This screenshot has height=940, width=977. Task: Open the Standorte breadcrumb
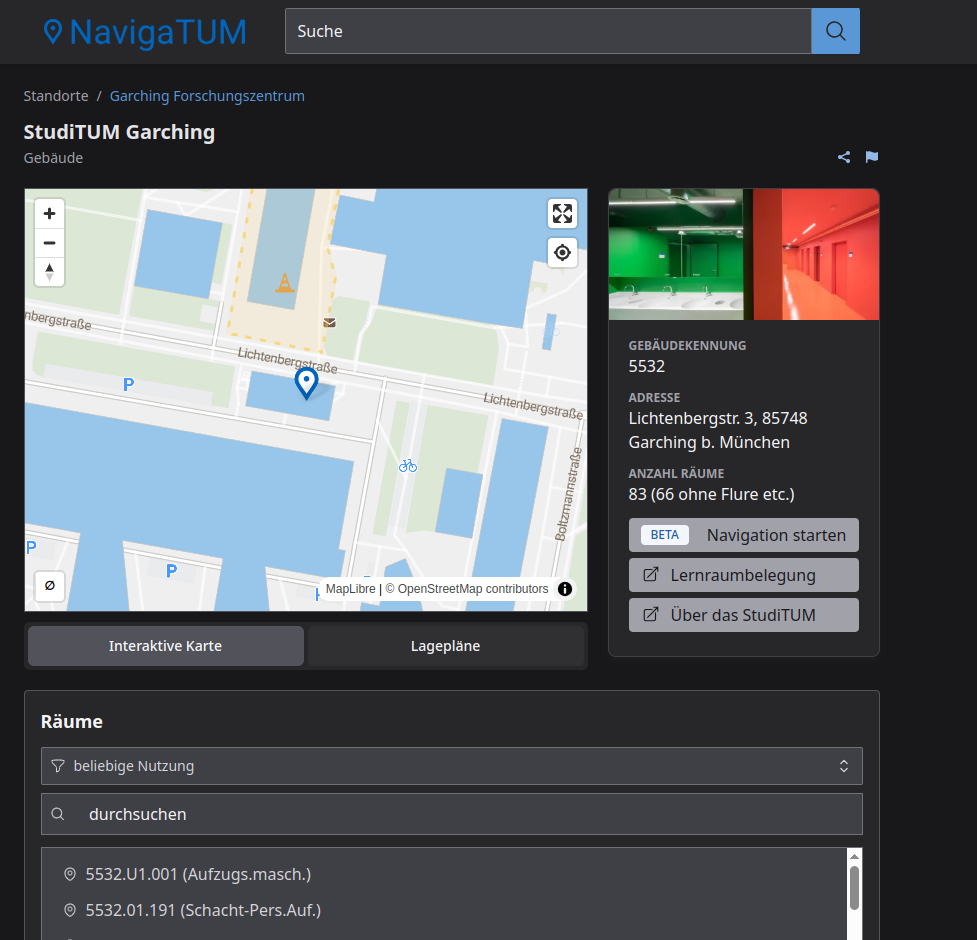tap(56, 96)
